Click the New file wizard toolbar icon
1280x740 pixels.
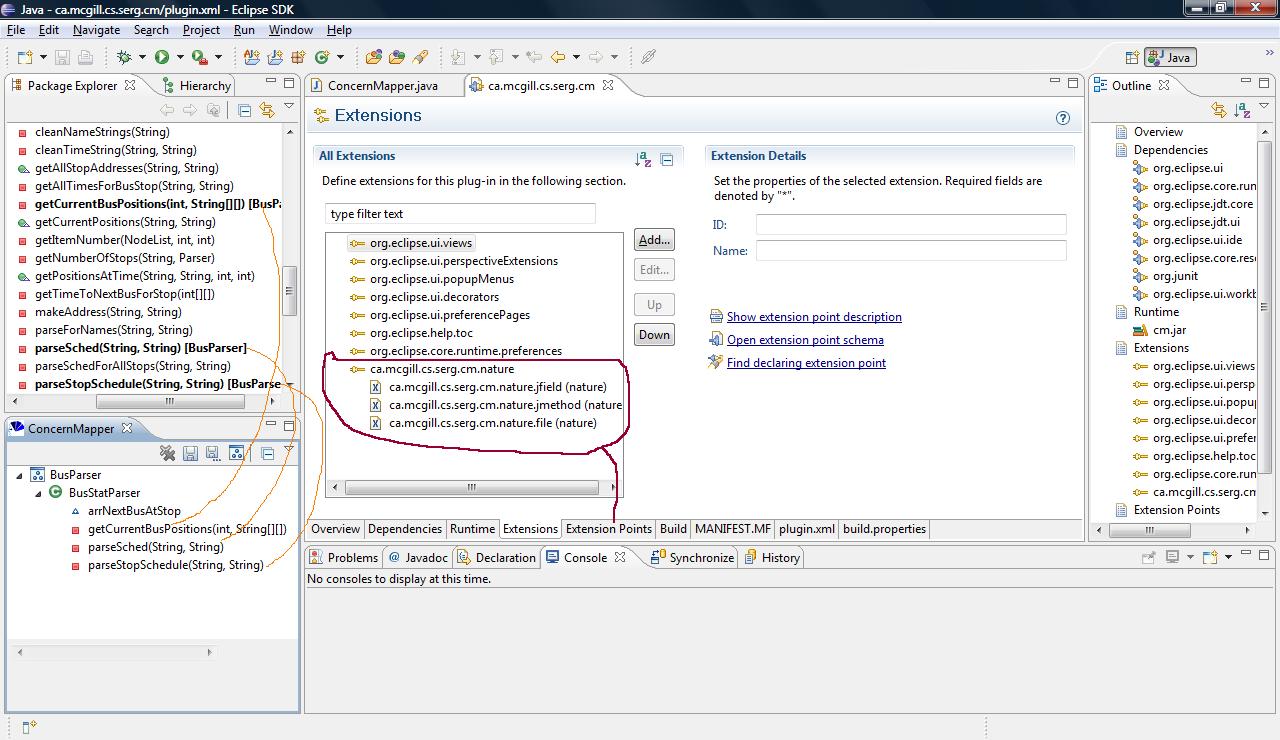[x=24, y=57]
